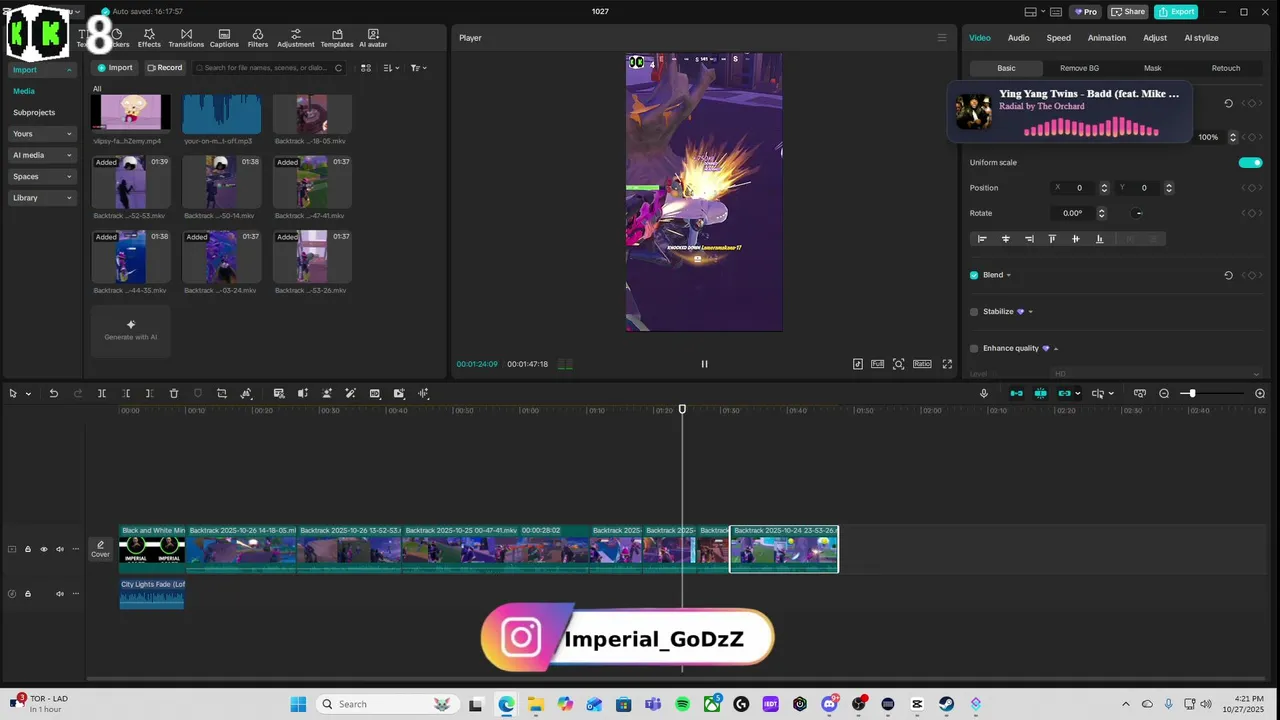Image resolution: width=1280 pixels, height=720 pixels.
Task: Click the Import media button
Action: pyautogui.click(x=115, y=68)
